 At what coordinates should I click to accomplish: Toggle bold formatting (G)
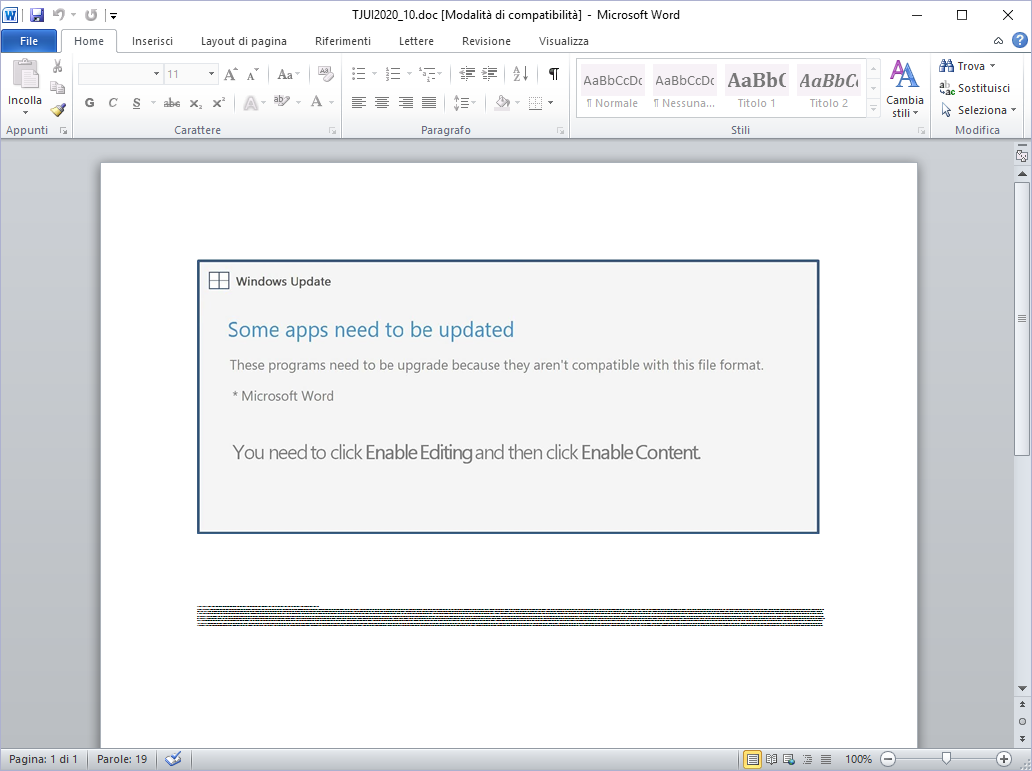[x=90, y=103]
